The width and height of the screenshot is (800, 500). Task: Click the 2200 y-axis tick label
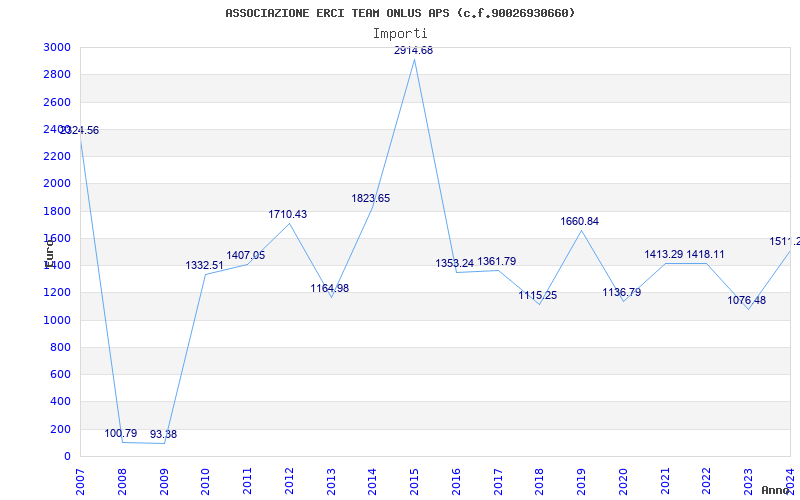point(57,156)
